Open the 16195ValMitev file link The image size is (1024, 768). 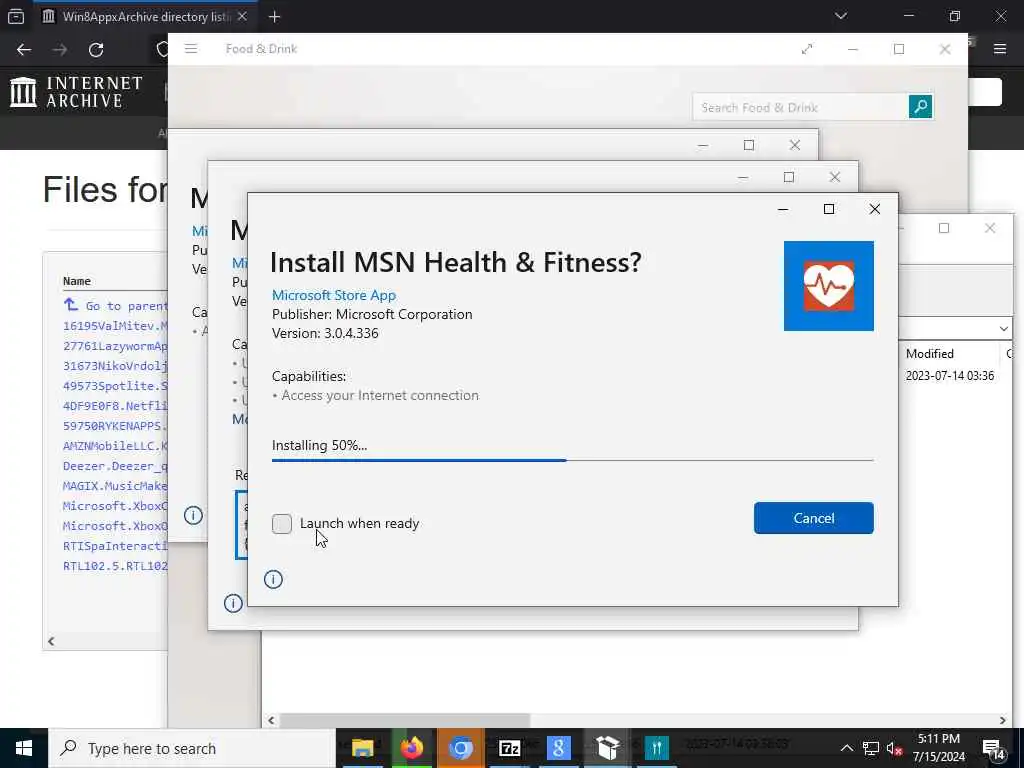(x=115, y=326)
